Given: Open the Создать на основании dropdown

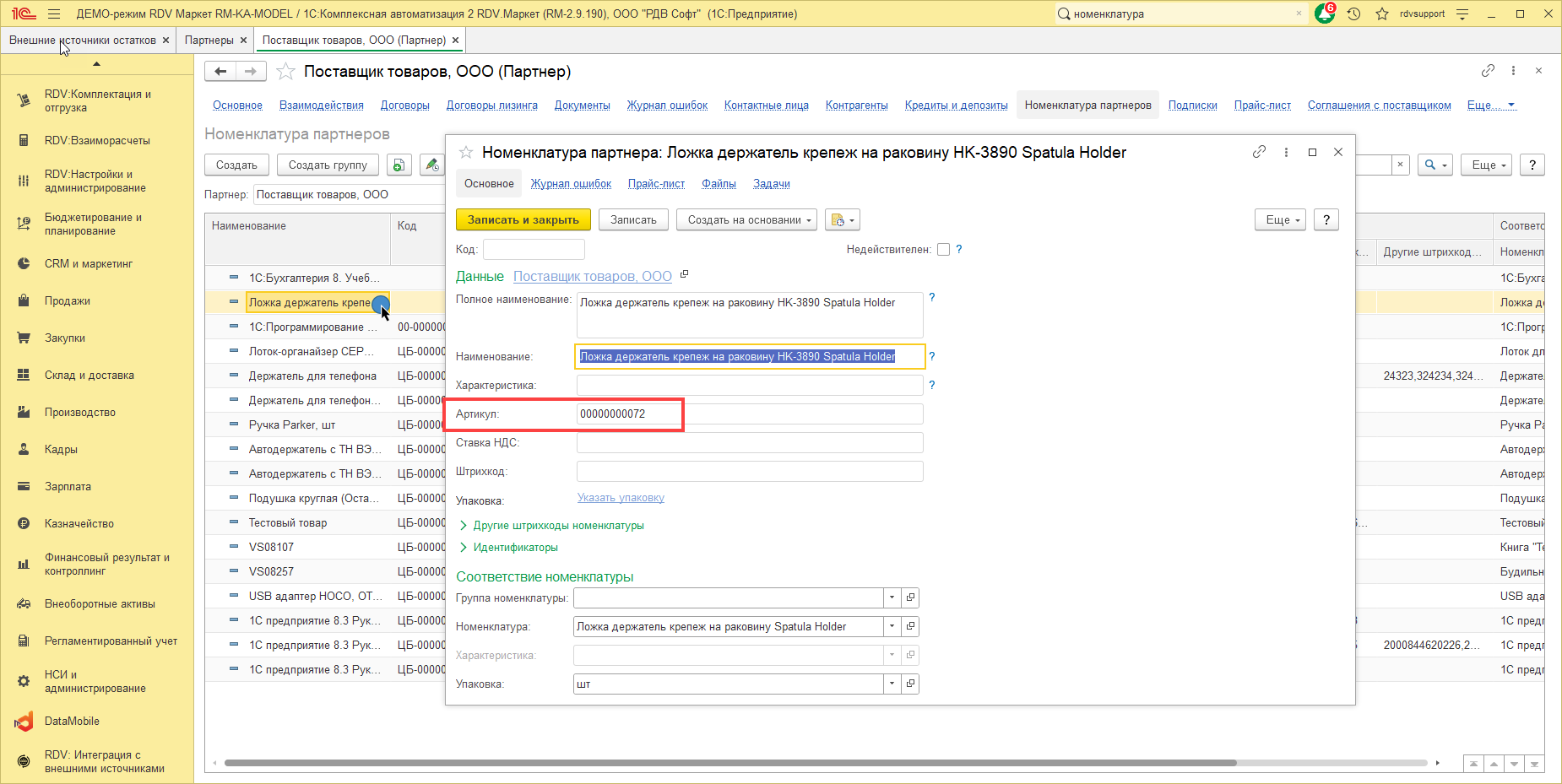Looking at the screenshot, I should 746,220.
